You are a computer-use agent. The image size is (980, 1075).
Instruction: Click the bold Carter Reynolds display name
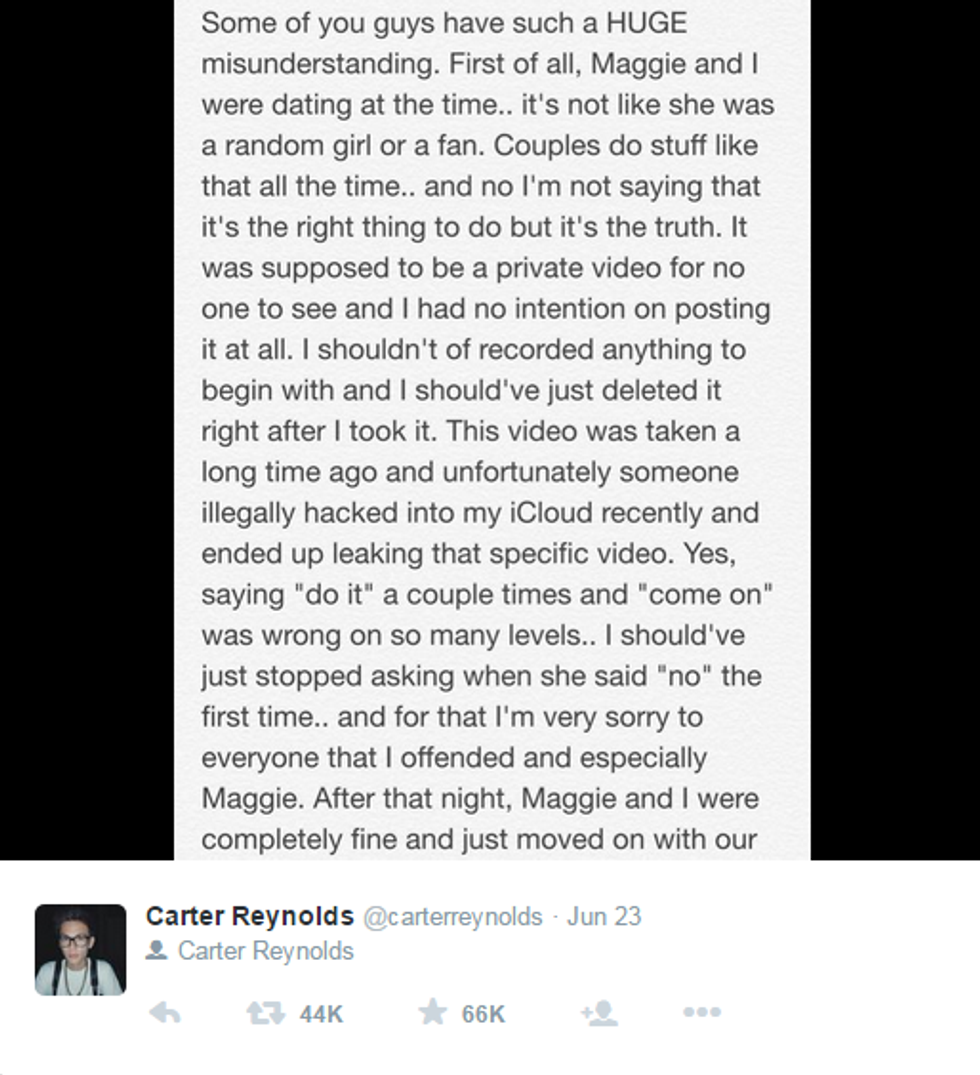[x=249, y=916]
